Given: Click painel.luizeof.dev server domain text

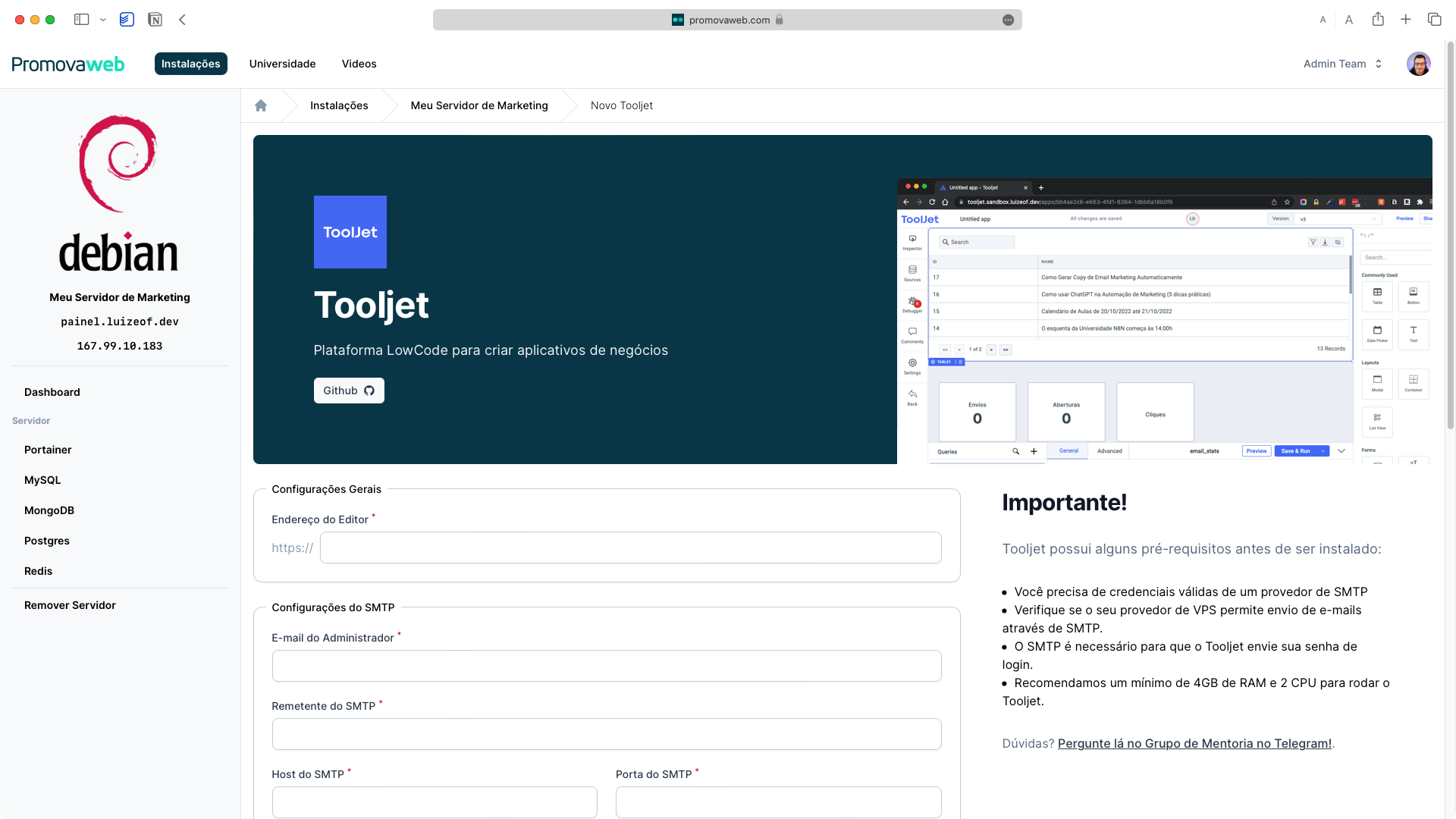Looking at the screenshot, I should click(120, 322).
